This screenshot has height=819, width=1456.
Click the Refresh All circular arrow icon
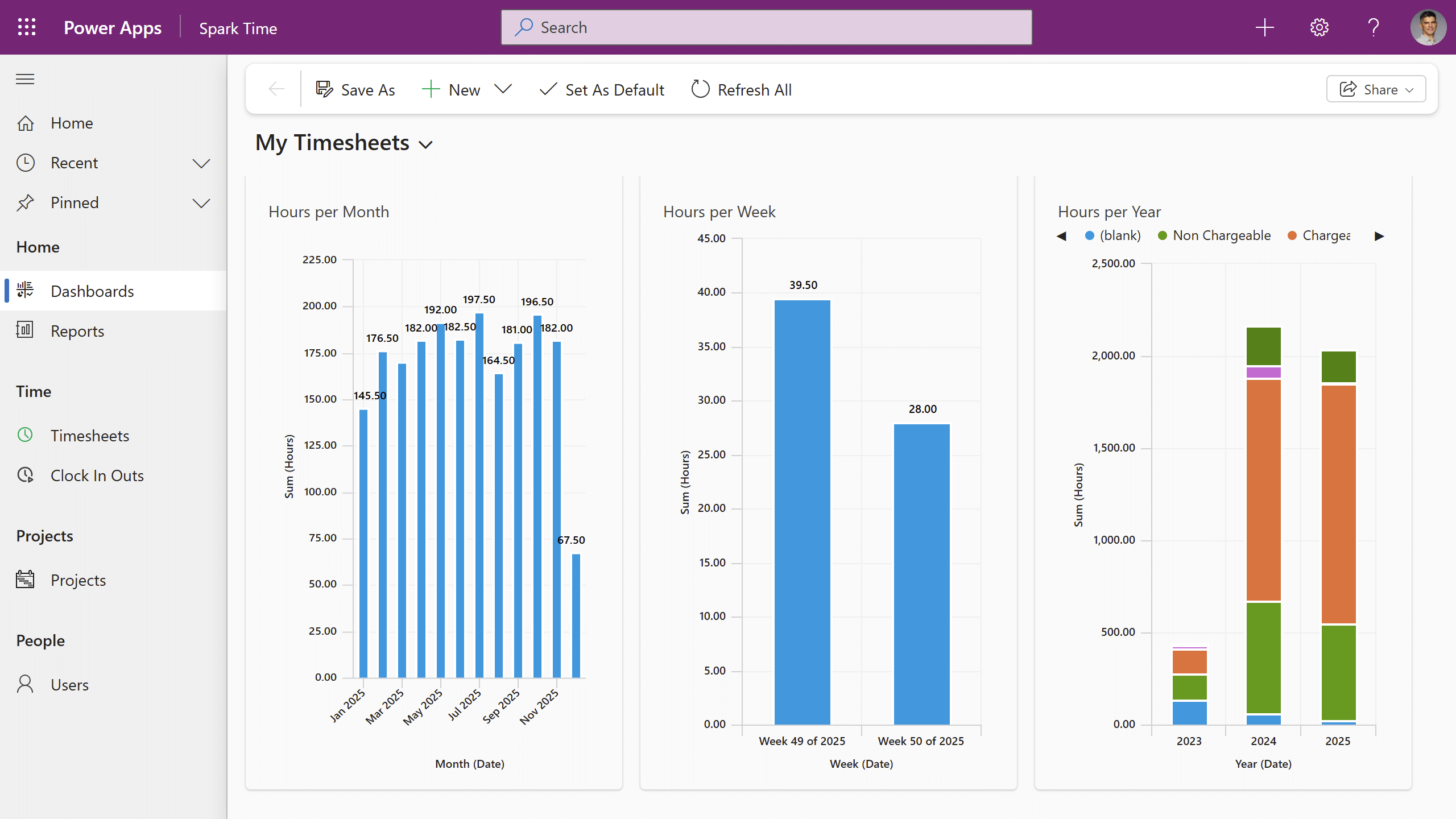pyautogui.click(x=700, y=89)
